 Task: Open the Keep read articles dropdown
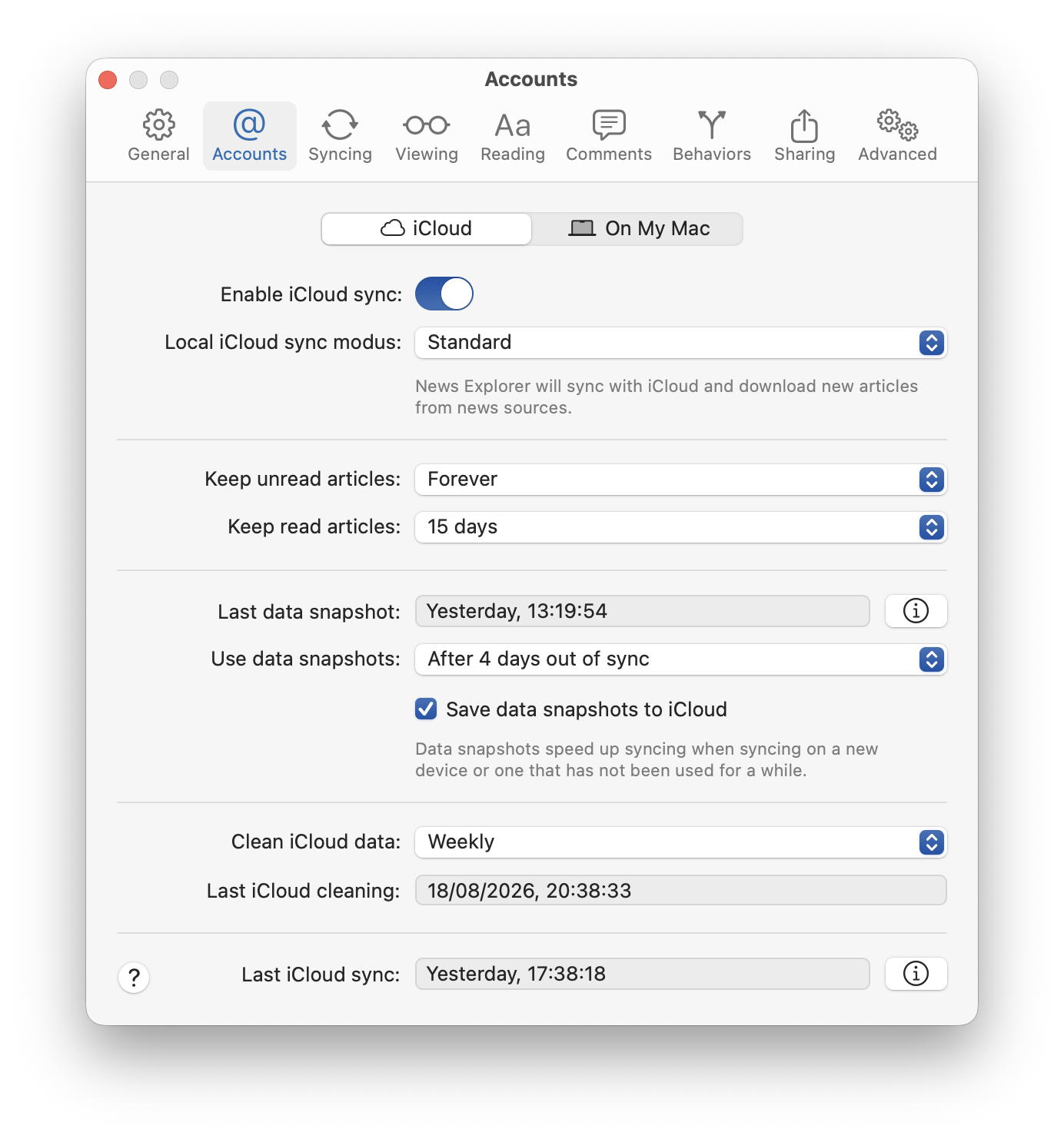(681, 527)
